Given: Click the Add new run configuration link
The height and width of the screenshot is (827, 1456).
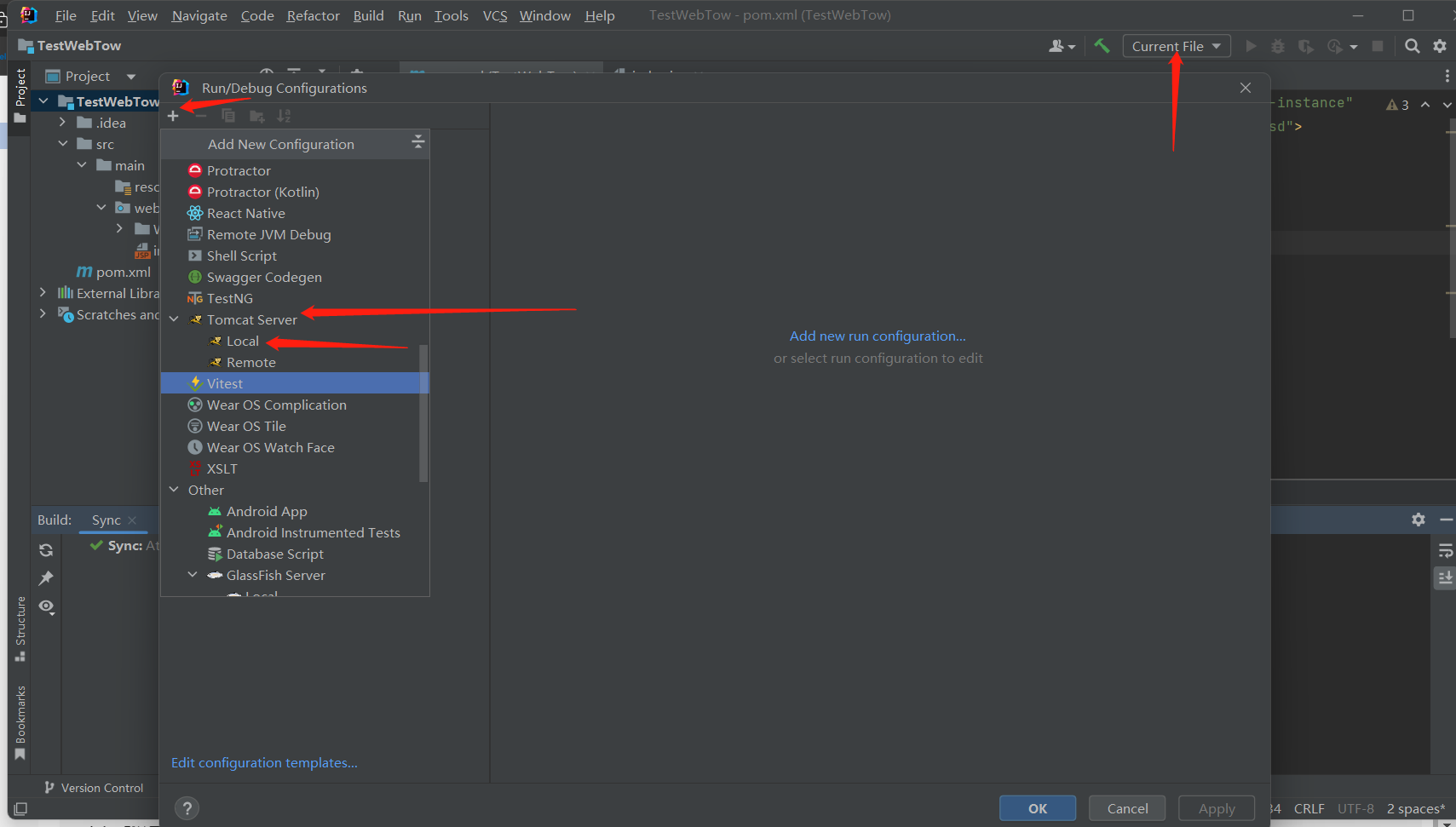Looking at the screenshot, I should (878, 336).
